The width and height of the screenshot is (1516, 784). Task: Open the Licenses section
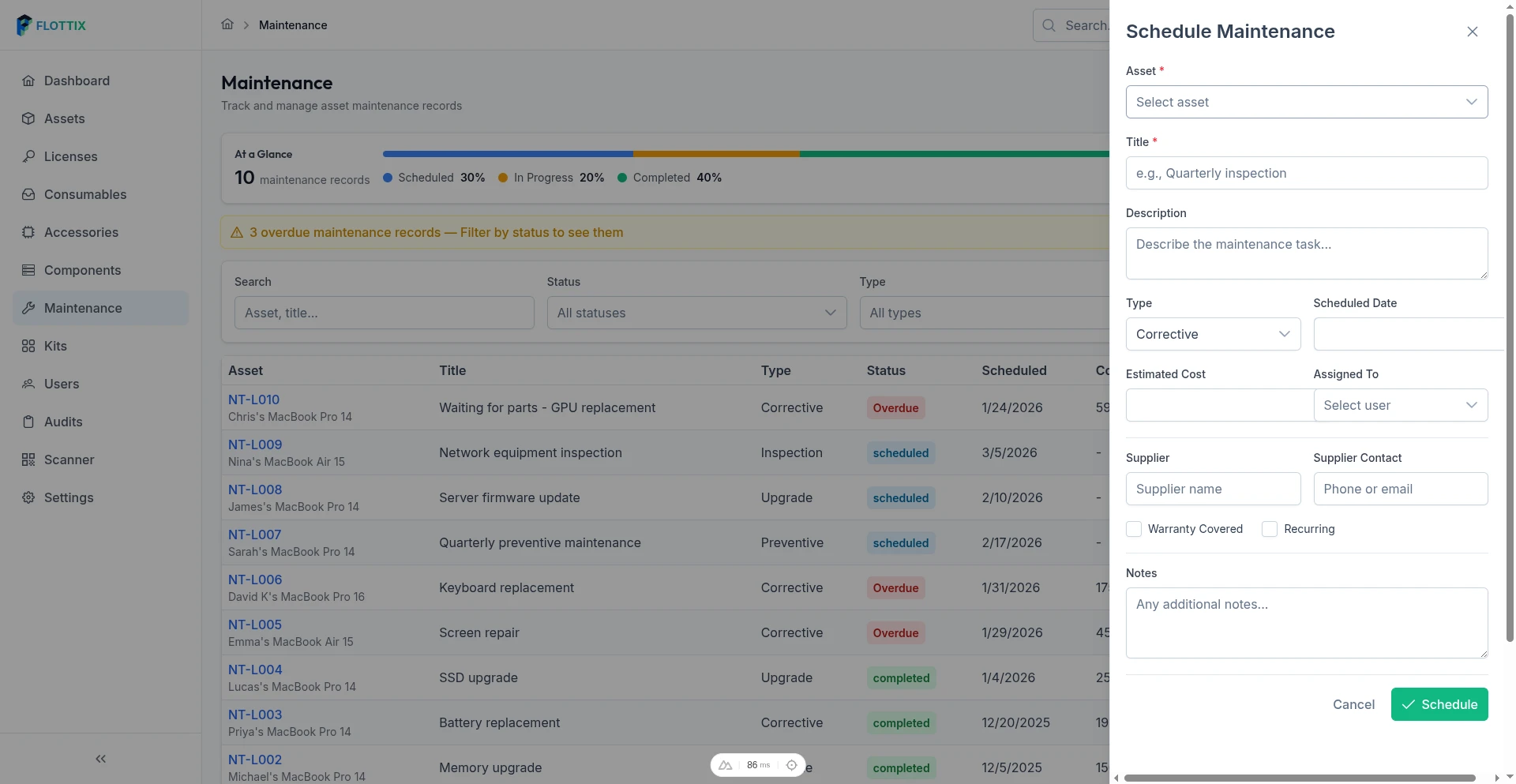point(70,156)
